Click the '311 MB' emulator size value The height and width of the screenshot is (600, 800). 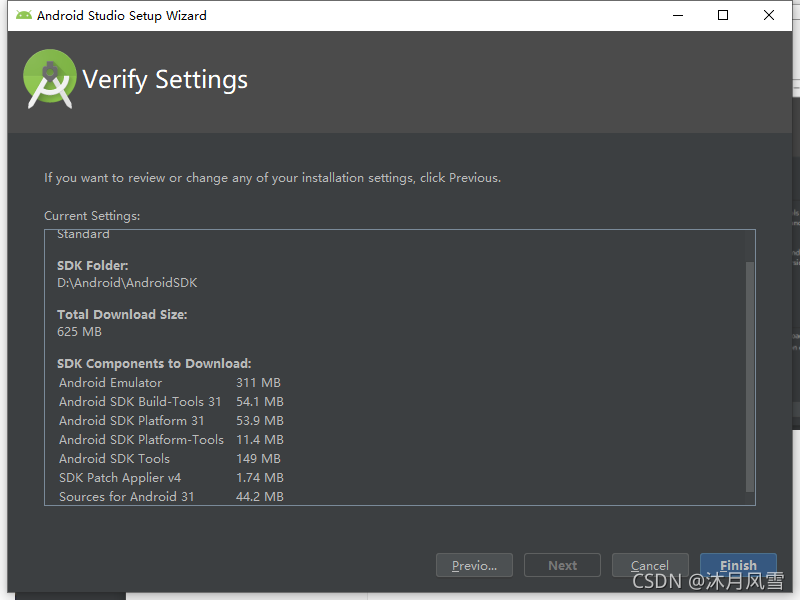(x=258, y=383)
